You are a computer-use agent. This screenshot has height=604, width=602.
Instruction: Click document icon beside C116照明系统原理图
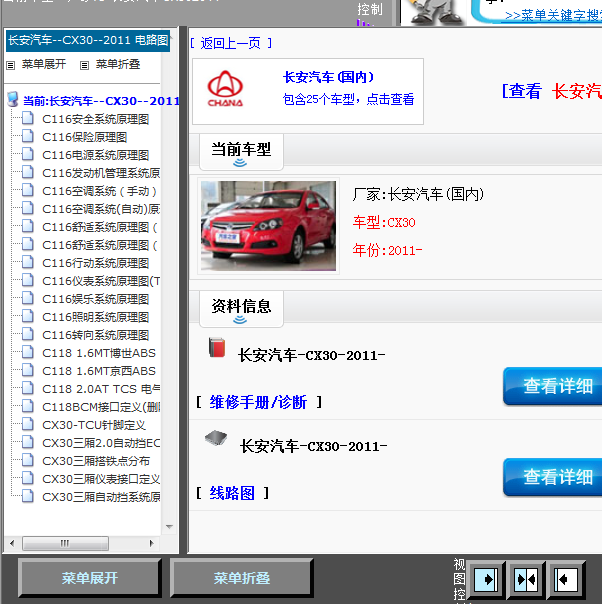[x=27, y=316]
